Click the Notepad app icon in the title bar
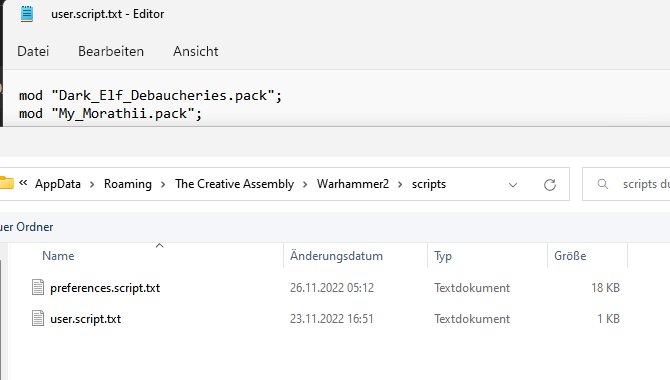The width and height of the screenshot is (670, 380). [x=26, y=14]
